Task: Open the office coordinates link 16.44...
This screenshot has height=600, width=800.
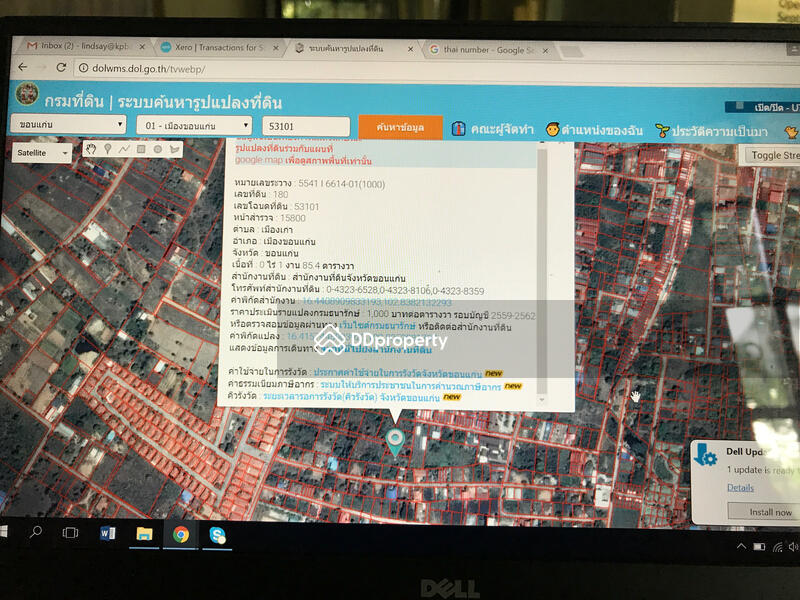Action: (377, 302)
